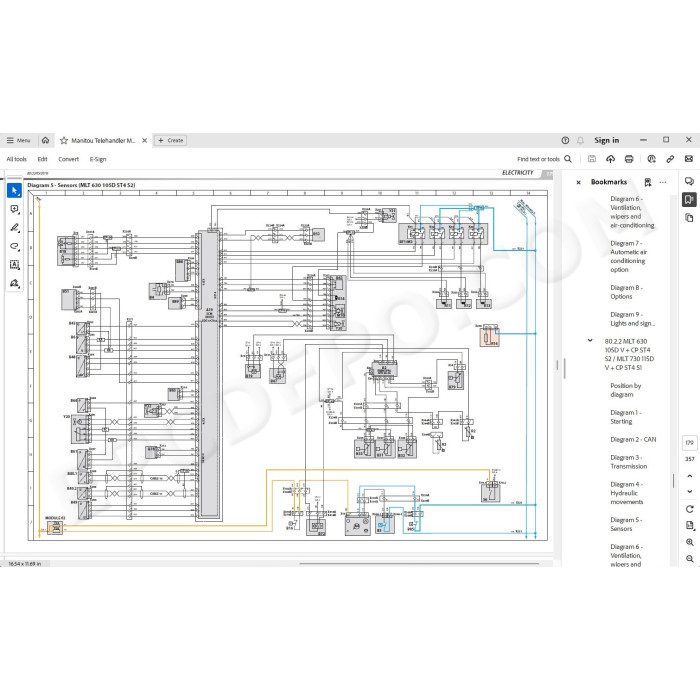Viewport: 700px width, 700px height.
Task: Close the Bookmarks panel
Action: click(579, 182)
